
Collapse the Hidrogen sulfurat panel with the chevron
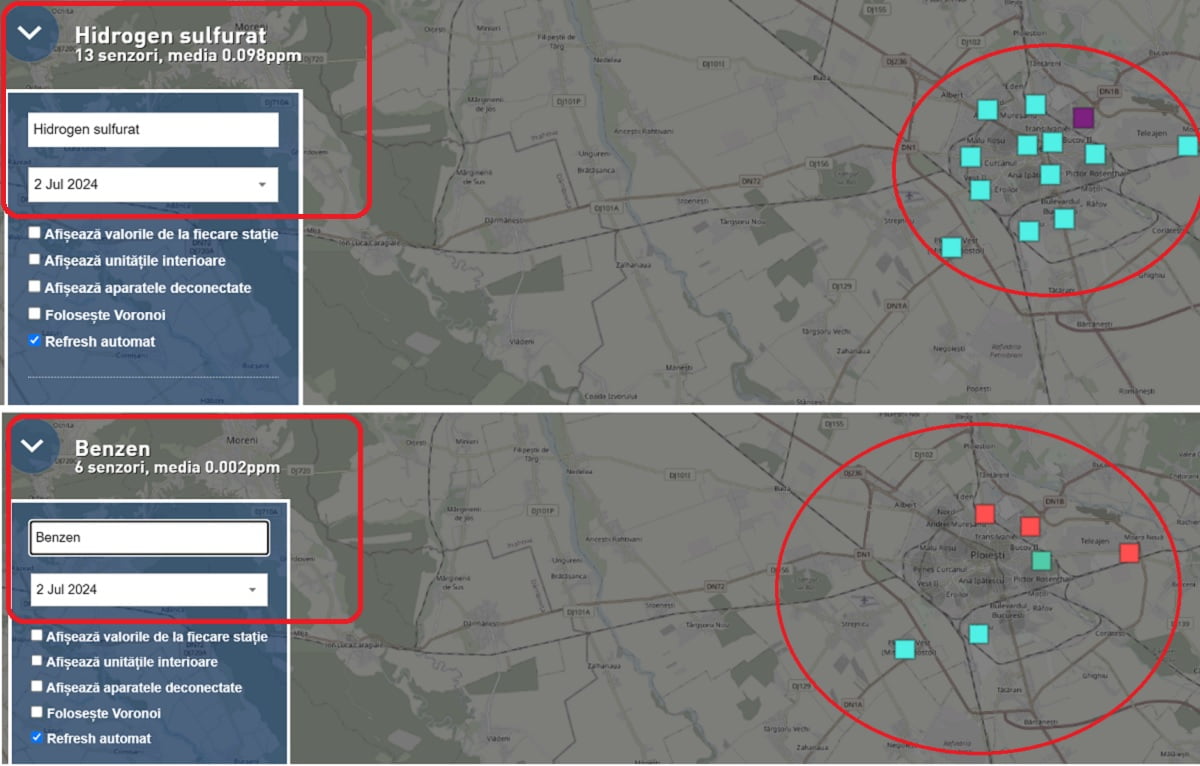pos(31,32)
